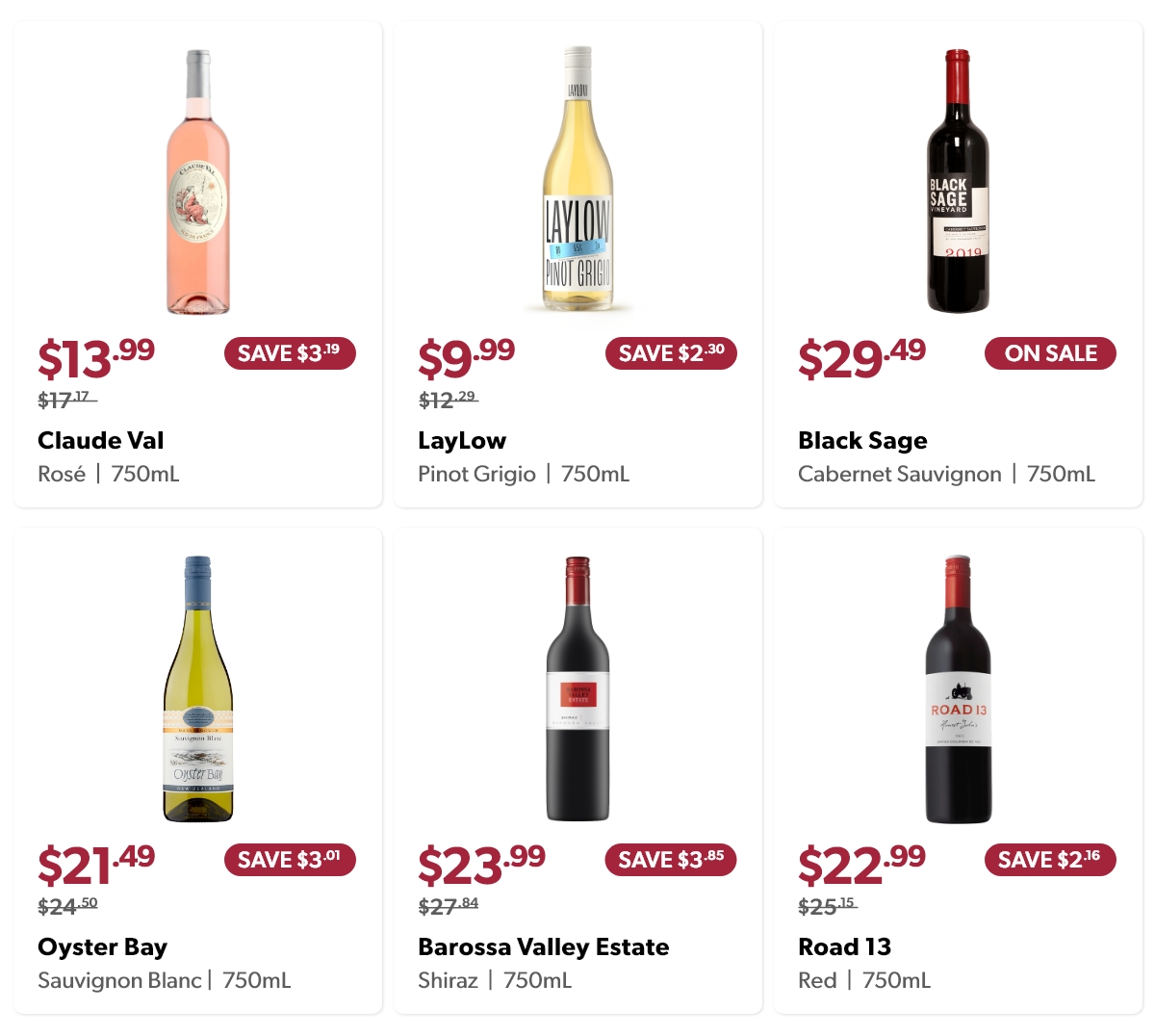Image resolution: width=1155 pixels, height=1036 pixels.
Task: Select the SAVE $2.16 badge on Road 13
Action: (1050, 860)
